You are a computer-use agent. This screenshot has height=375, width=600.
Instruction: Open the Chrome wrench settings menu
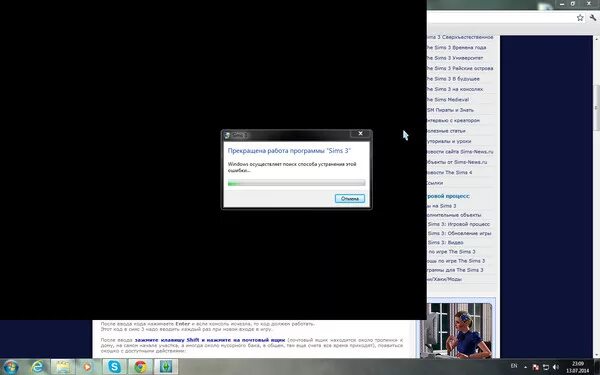pos(593,18)
